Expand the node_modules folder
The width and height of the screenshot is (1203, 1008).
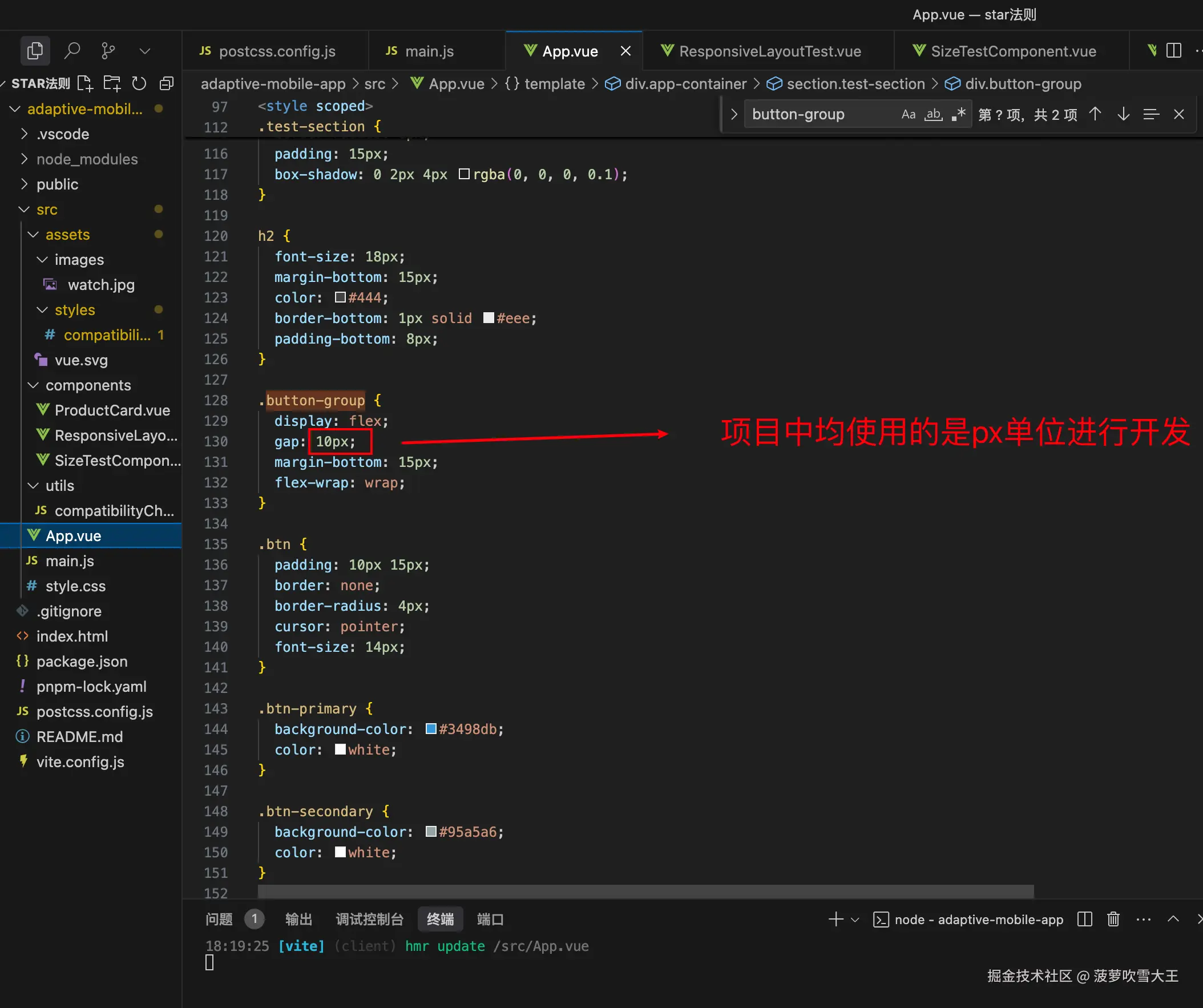point(87,159)
